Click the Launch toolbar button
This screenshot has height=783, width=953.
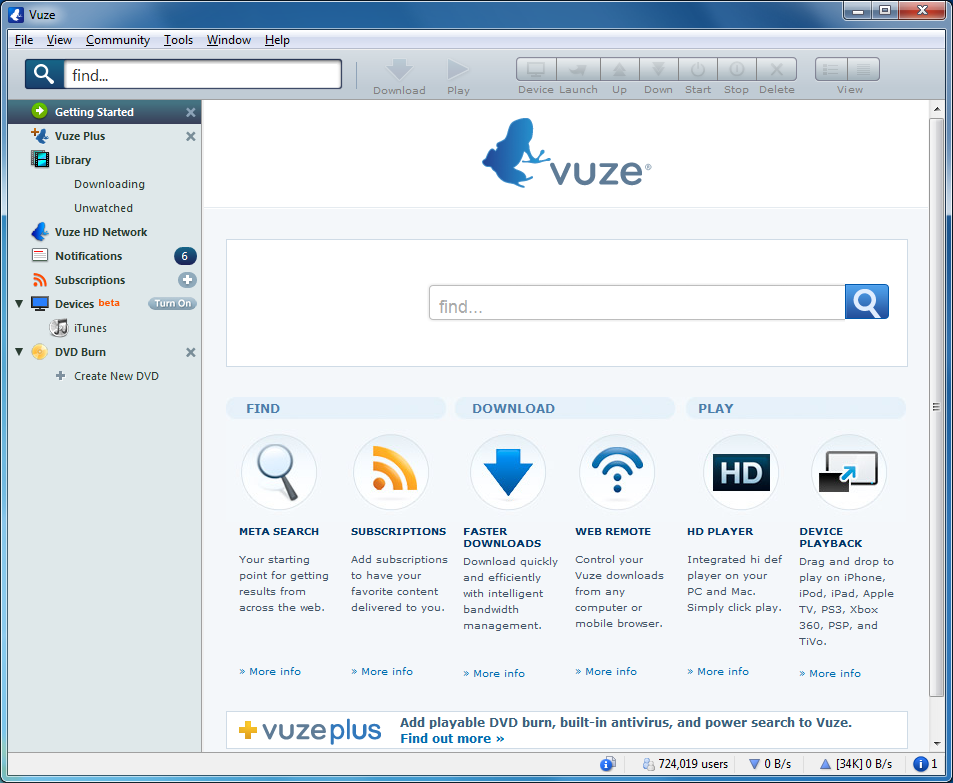(x=578, y=69)
